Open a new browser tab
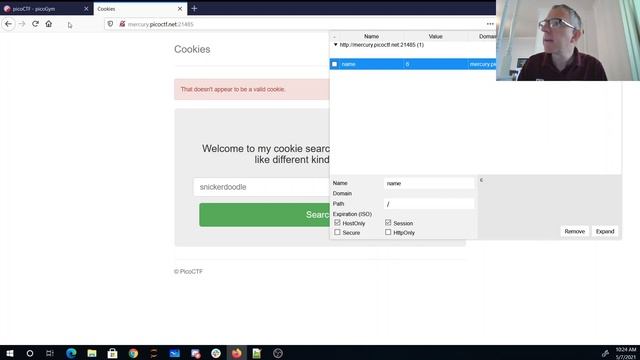Viewport: 640px width, 360px height. [x=194, y=9]
